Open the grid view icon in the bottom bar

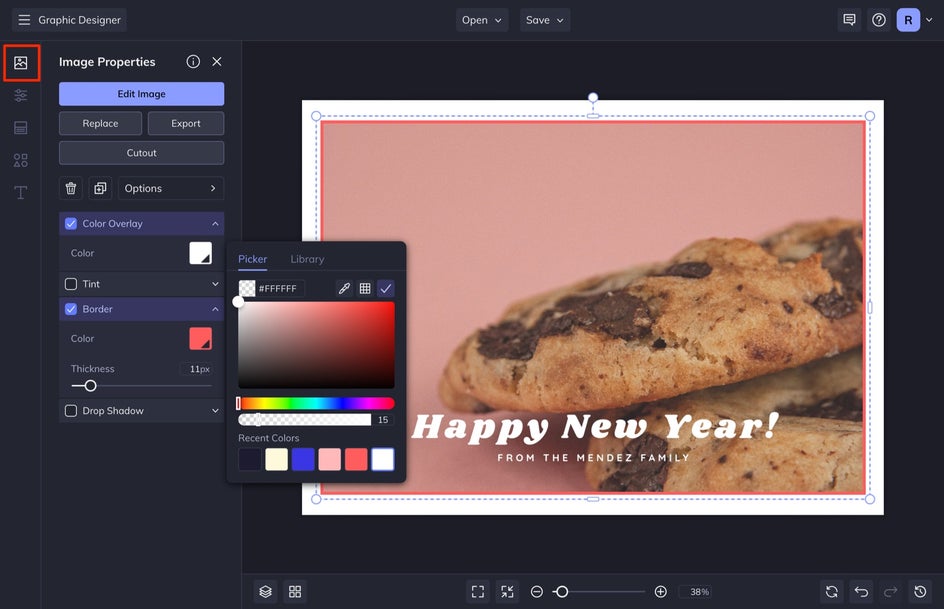click(295, 592)
